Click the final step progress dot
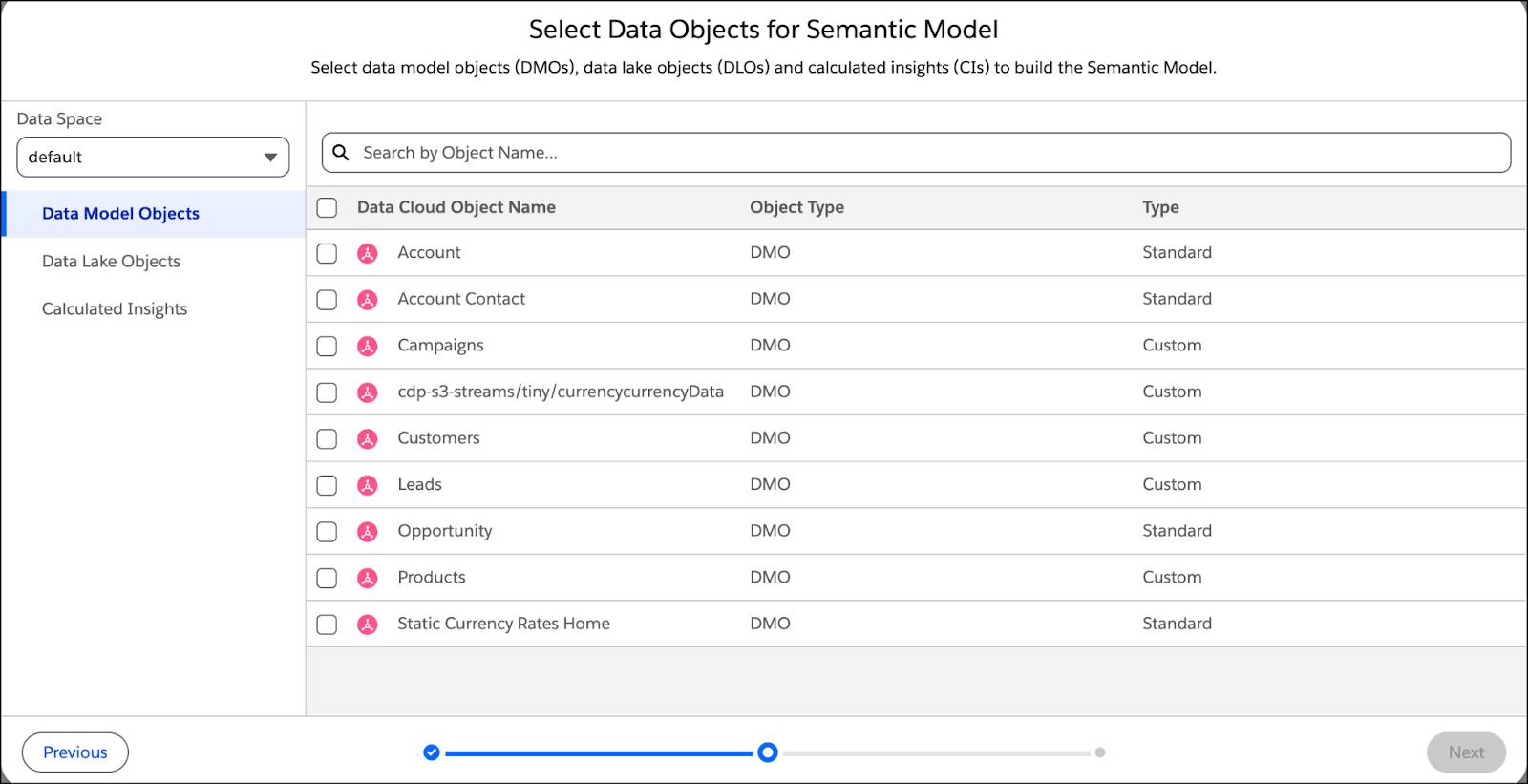Image resolution: width=1528 pixels, height=784 pixels. point(1100,752)
